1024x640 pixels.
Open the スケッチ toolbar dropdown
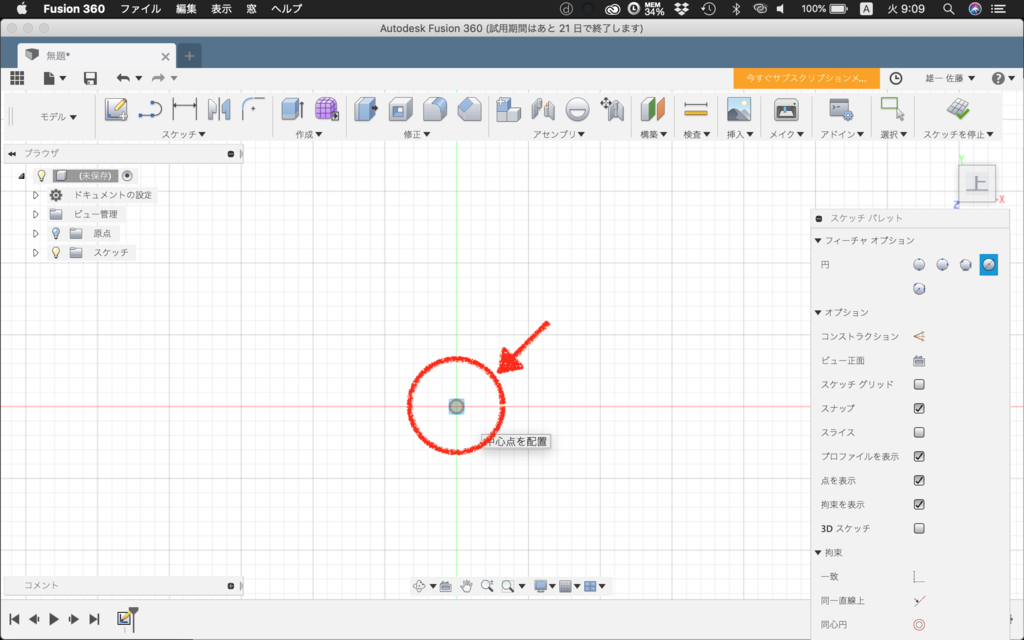(184, 134)
